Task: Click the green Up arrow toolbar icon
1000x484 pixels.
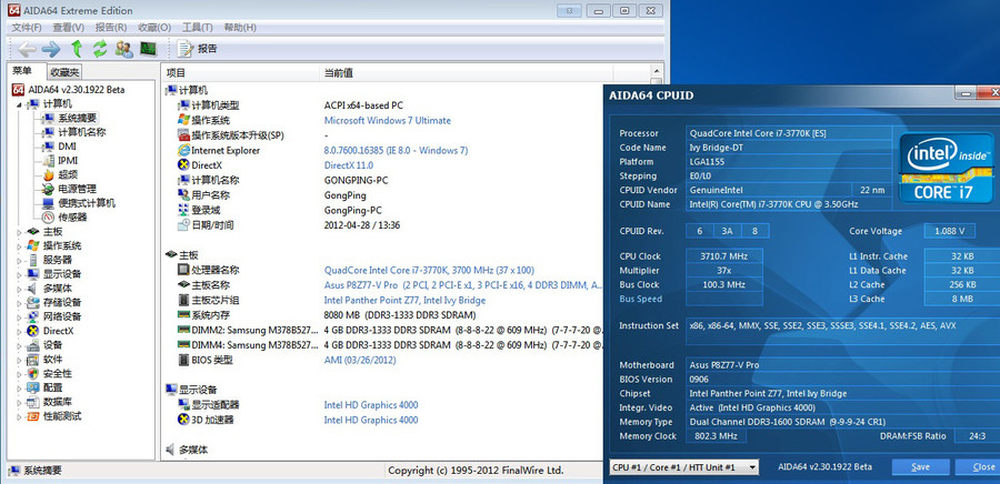Action: click(77, 48)
